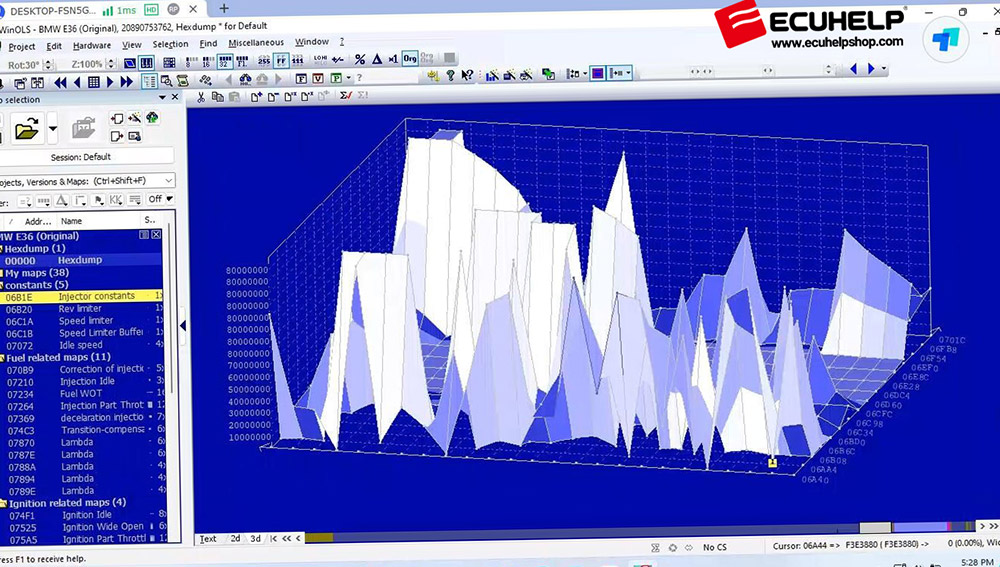The image size is (1000, 567).
Task: Click the x1 factor button
Action: tap(393, 59)
